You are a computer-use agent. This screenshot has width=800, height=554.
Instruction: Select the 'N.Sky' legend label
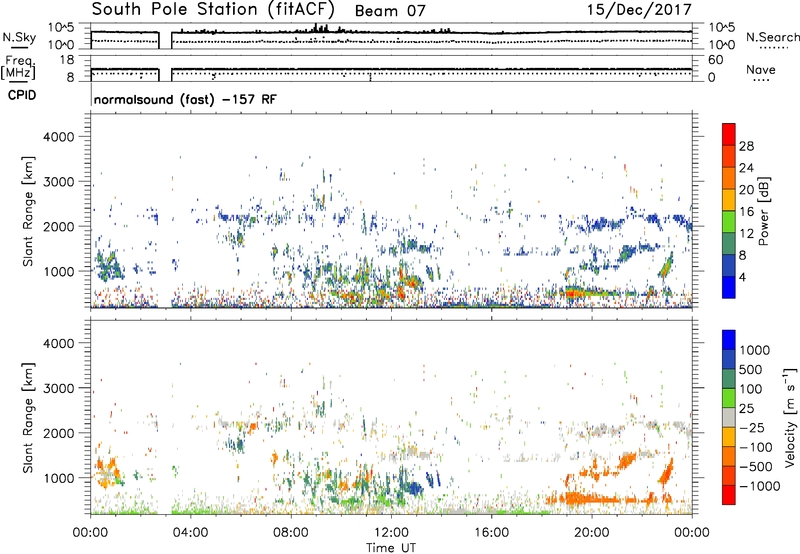click(x=19, y=37)
